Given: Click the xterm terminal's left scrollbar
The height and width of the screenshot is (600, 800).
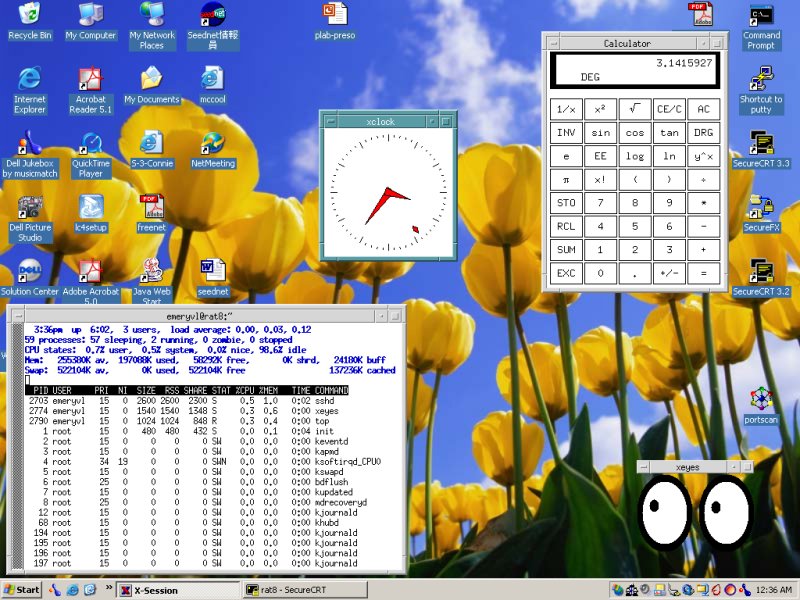Looking at the screenshot, I should coord(15,450).
